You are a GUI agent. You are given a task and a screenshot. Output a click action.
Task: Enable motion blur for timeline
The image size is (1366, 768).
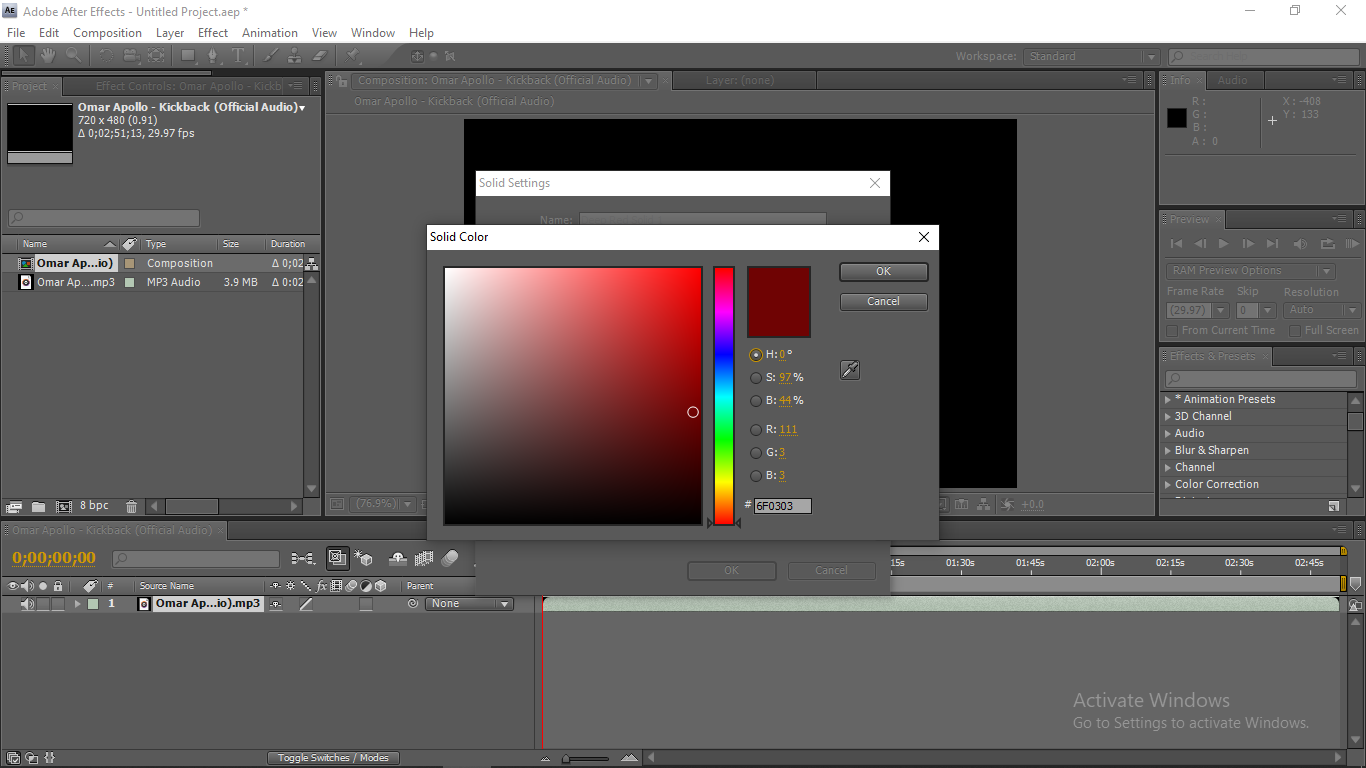[450, 559]
